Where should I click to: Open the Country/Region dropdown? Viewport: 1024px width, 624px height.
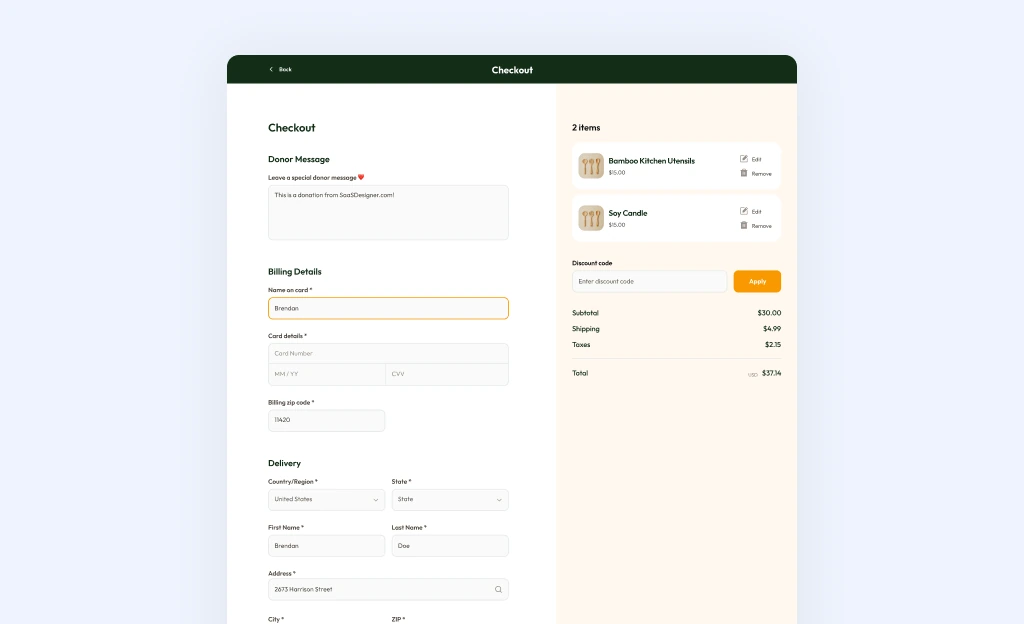327,500
